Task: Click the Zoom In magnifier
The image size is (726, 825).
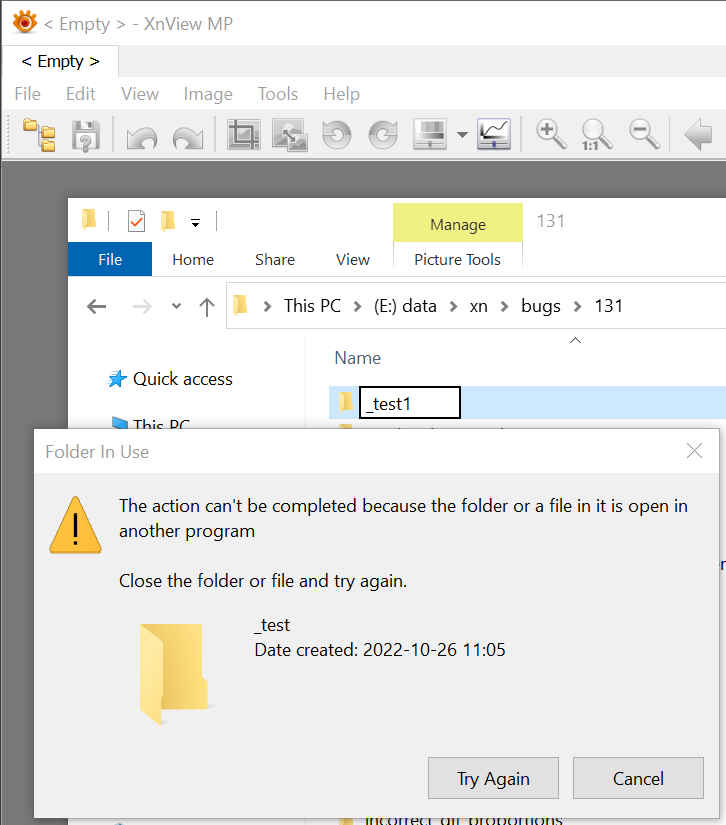Action: 551,134
